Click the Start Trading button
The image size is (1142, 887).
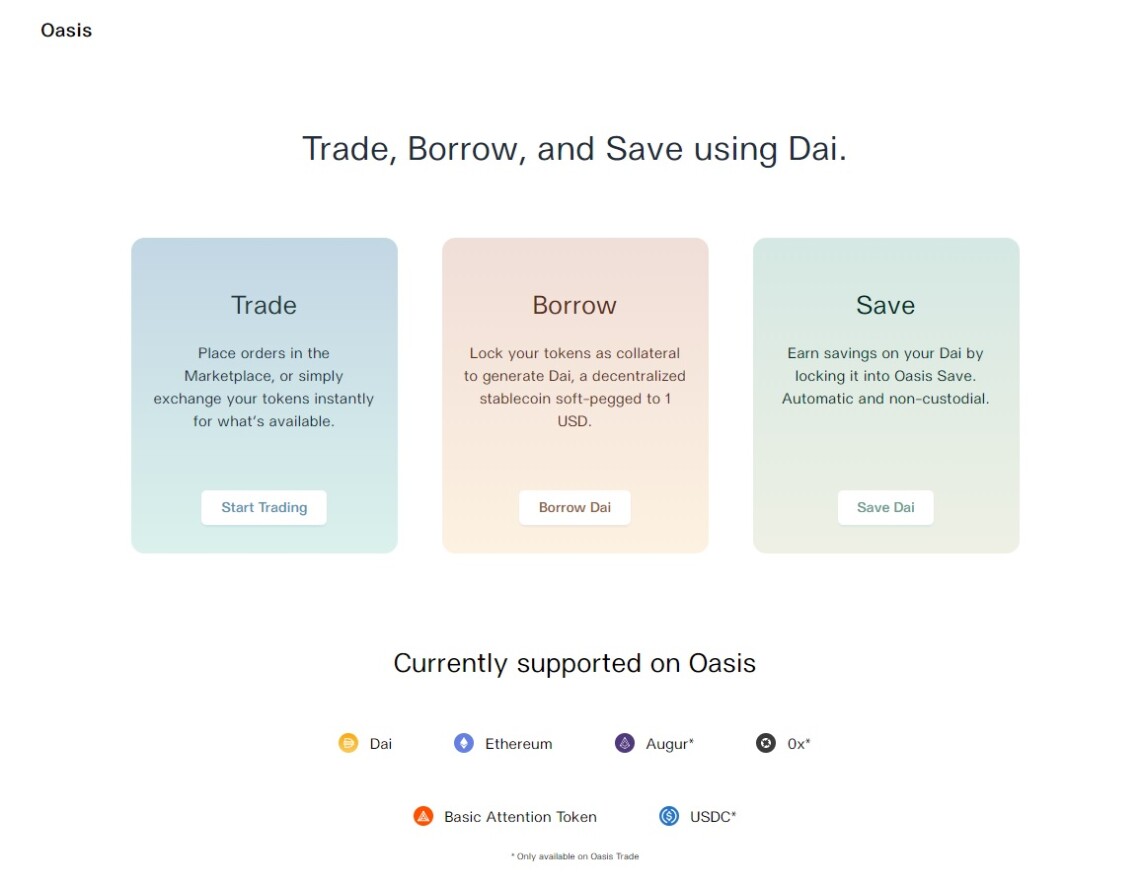(263, 507)
